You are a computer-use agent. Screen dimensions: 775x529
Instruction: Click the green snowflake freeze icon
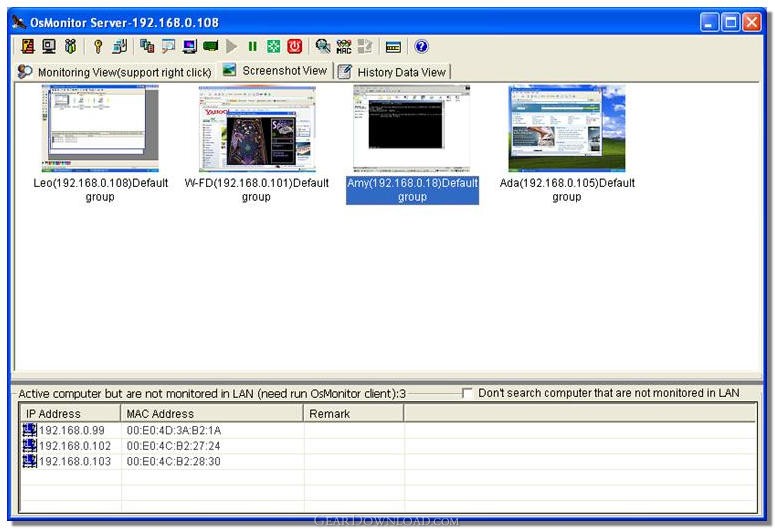pyautogui.click(x=273, y=46)
